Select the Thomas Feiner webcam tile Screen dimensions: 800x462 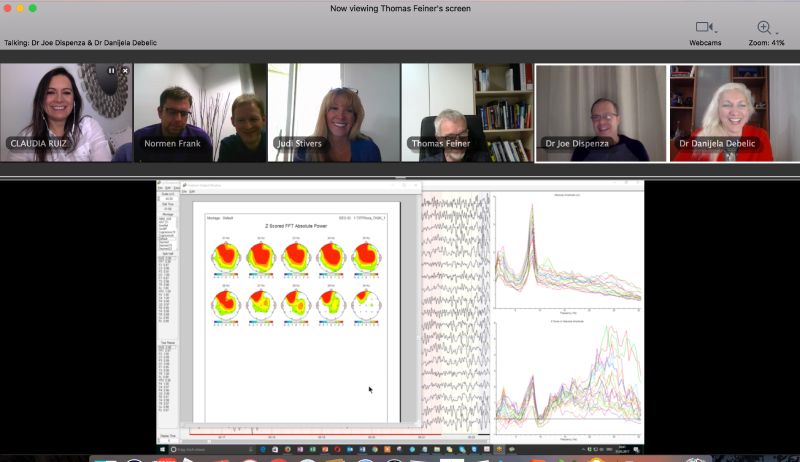(467, 113)
